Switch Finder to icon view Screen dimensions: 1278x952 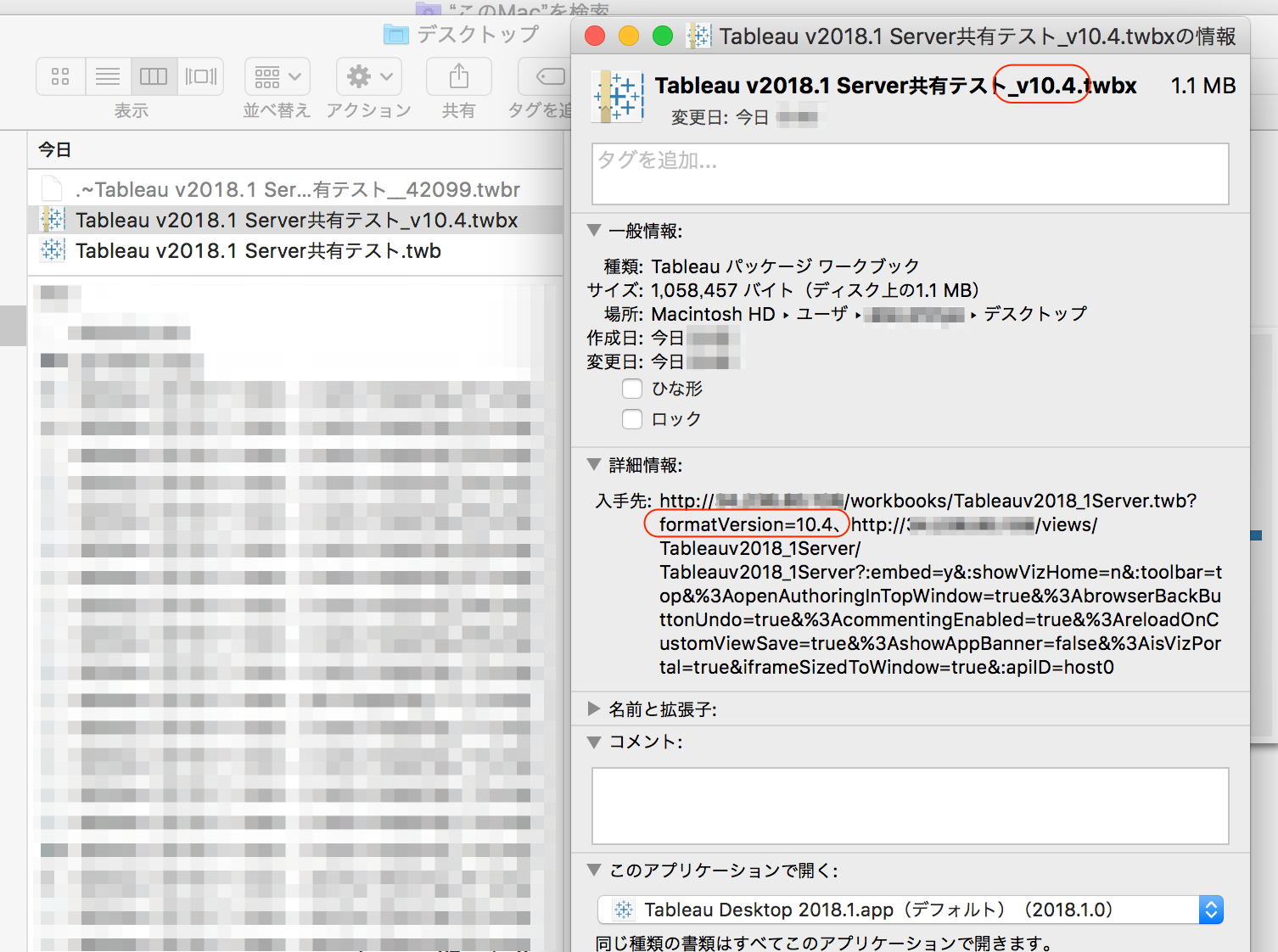pos(59,76)
